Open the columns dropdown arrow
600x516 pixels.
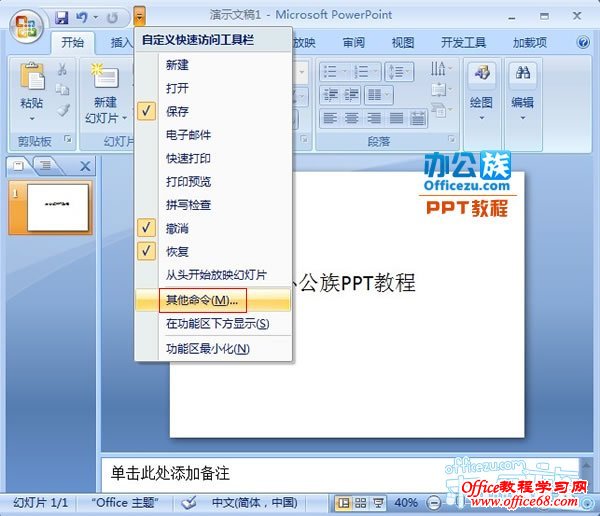[387, 95]
